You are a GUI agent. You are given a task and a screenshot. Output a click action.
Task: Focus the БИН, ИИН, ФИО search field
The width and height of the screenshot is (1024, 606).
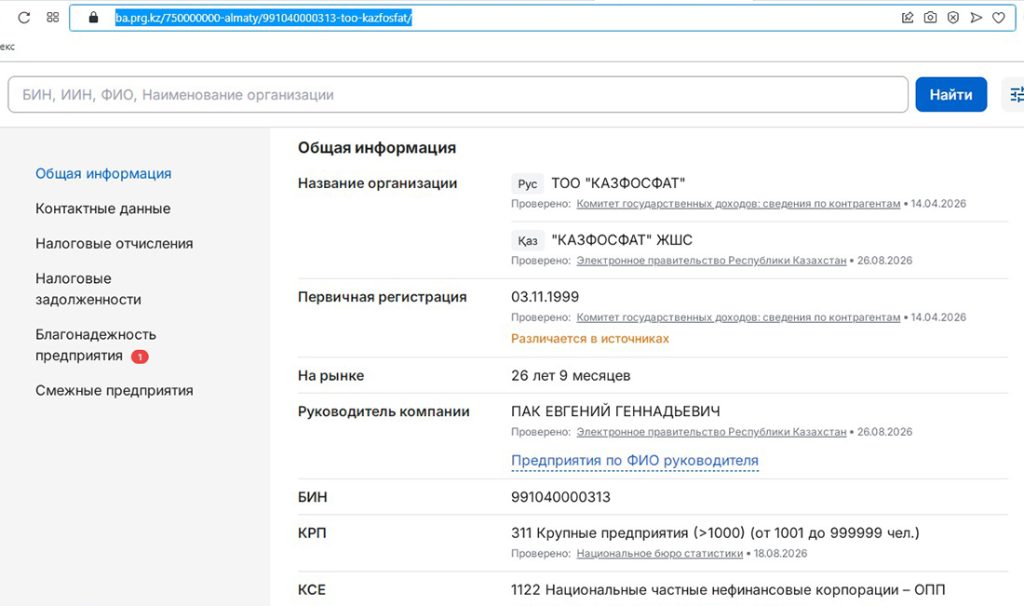[458, 95]
